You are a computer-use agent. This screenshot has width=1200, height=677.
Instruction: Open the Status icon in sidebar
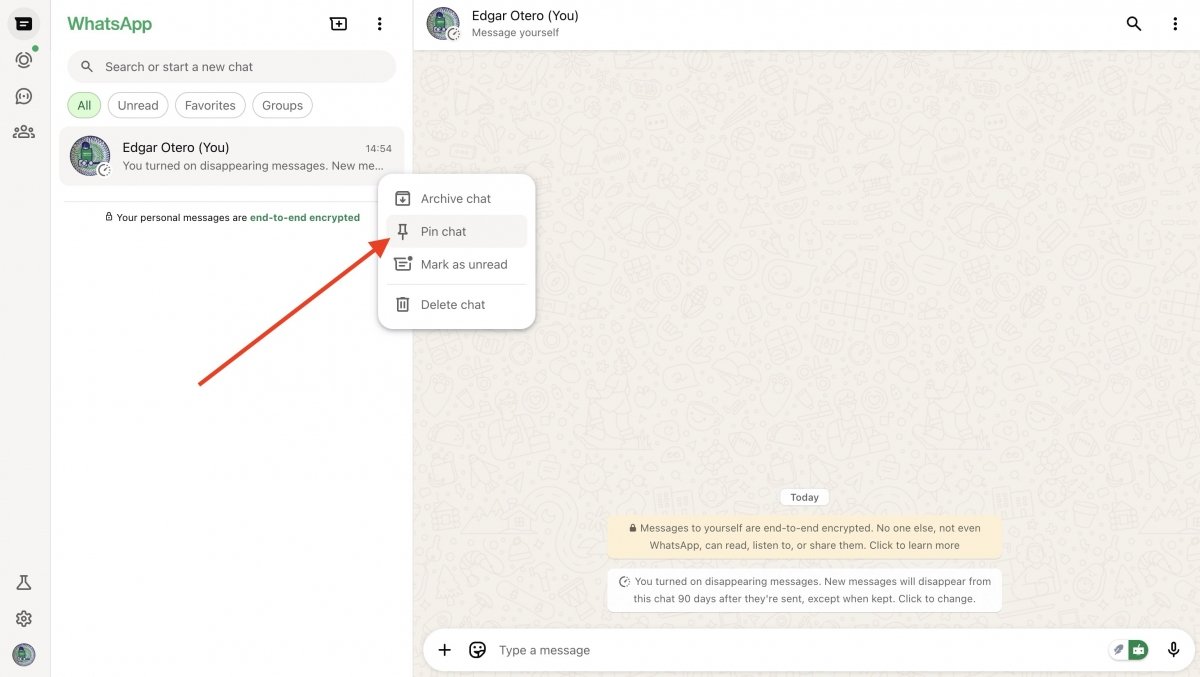coord(24,60)
